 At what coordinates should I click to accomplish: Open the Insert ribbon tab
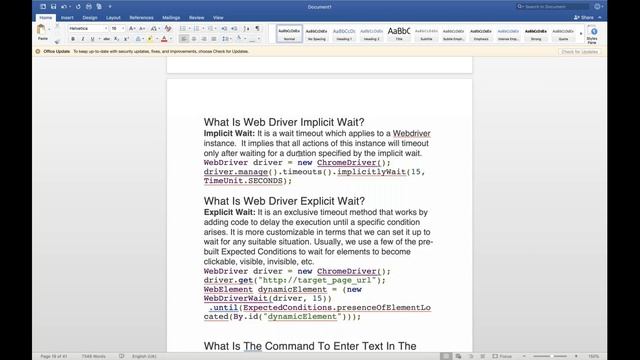[67, 18]
